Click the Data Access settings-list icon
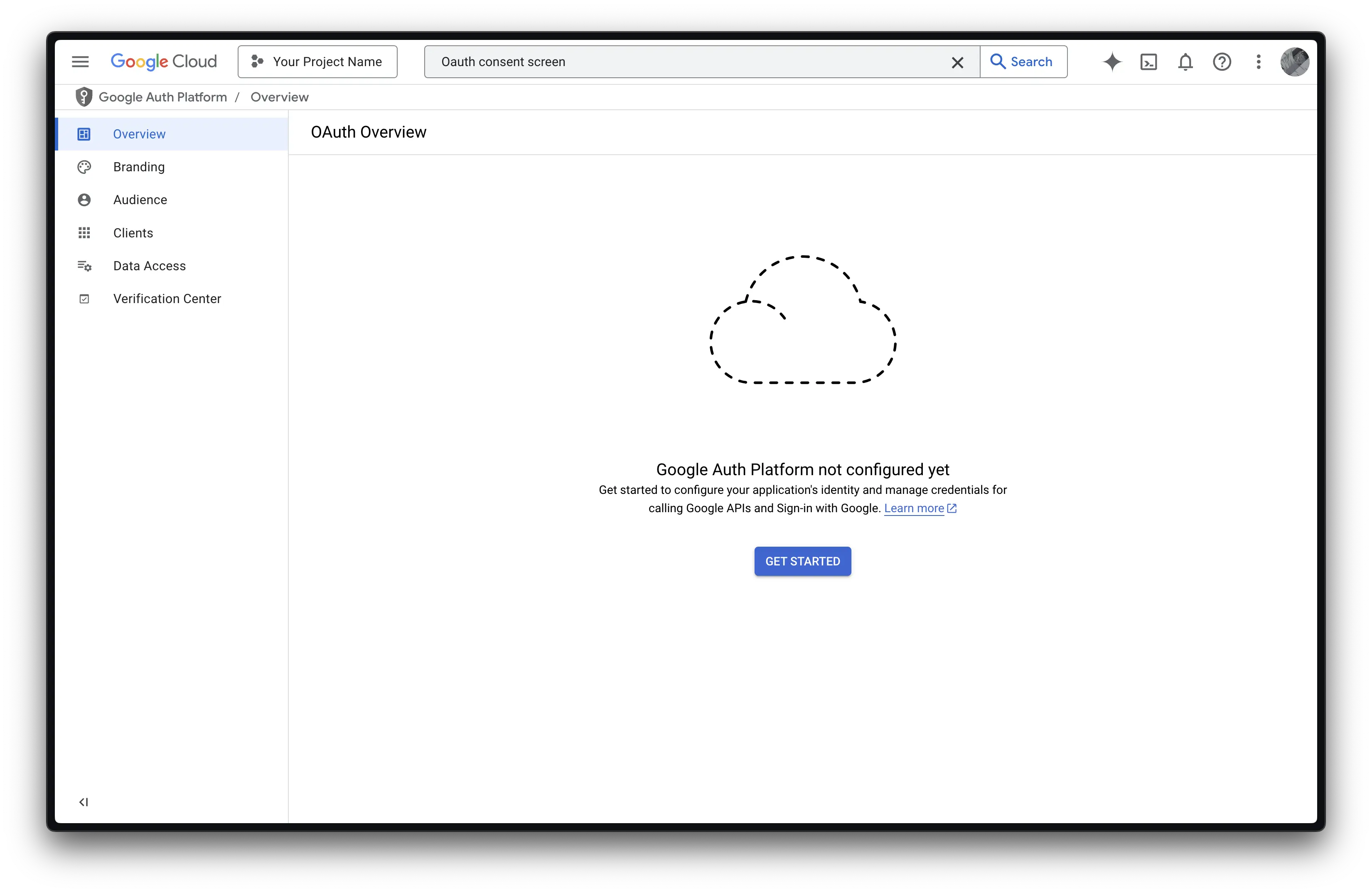Viewport: 1372px width, 893px height. [84, 266]
